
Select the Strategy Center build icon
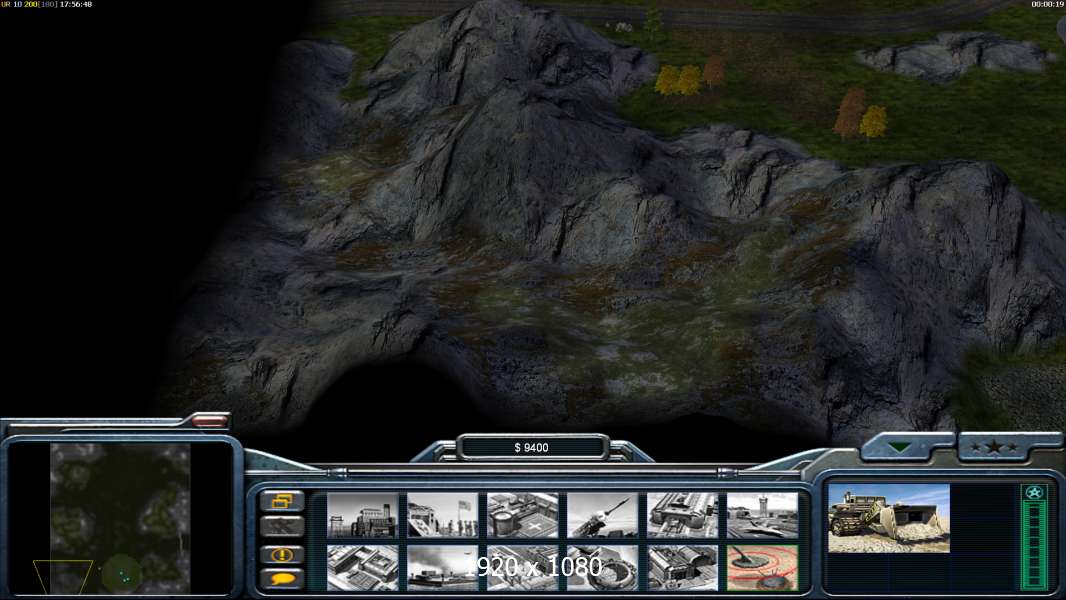pyautogui.click(x=362, y=567)
